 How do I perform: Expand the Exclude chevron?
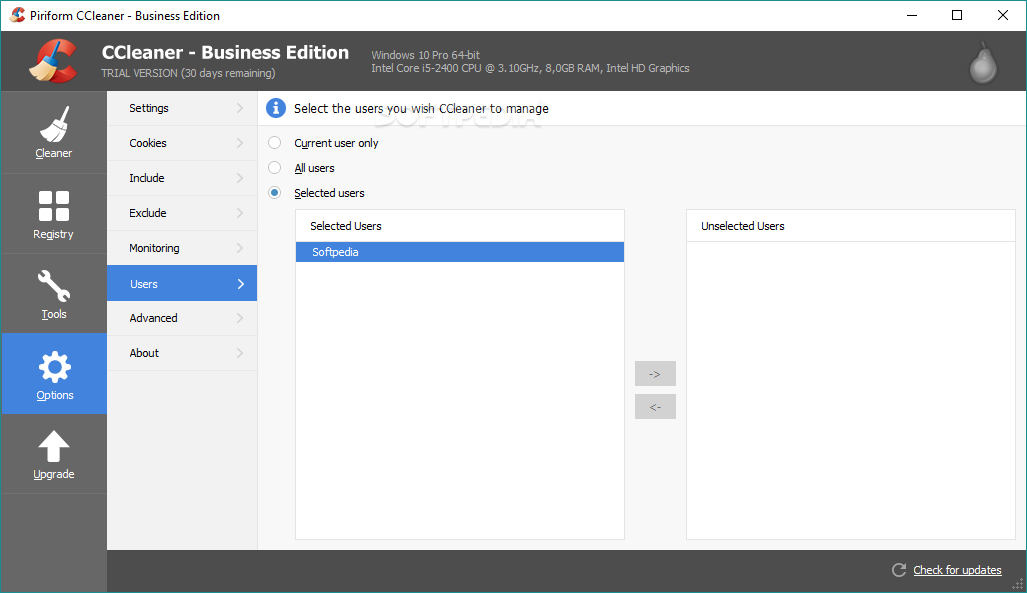[240, 213]
